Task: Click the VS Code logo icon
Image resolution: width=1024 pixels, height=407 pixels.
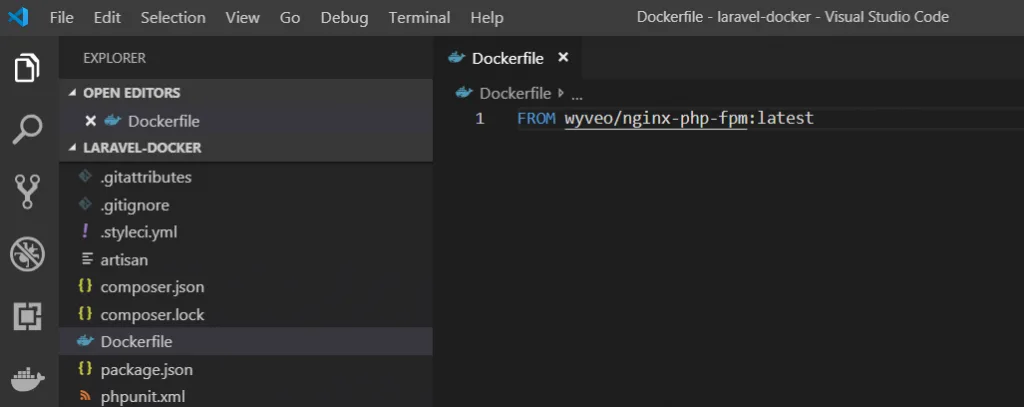Action: (x=18, y=18)
